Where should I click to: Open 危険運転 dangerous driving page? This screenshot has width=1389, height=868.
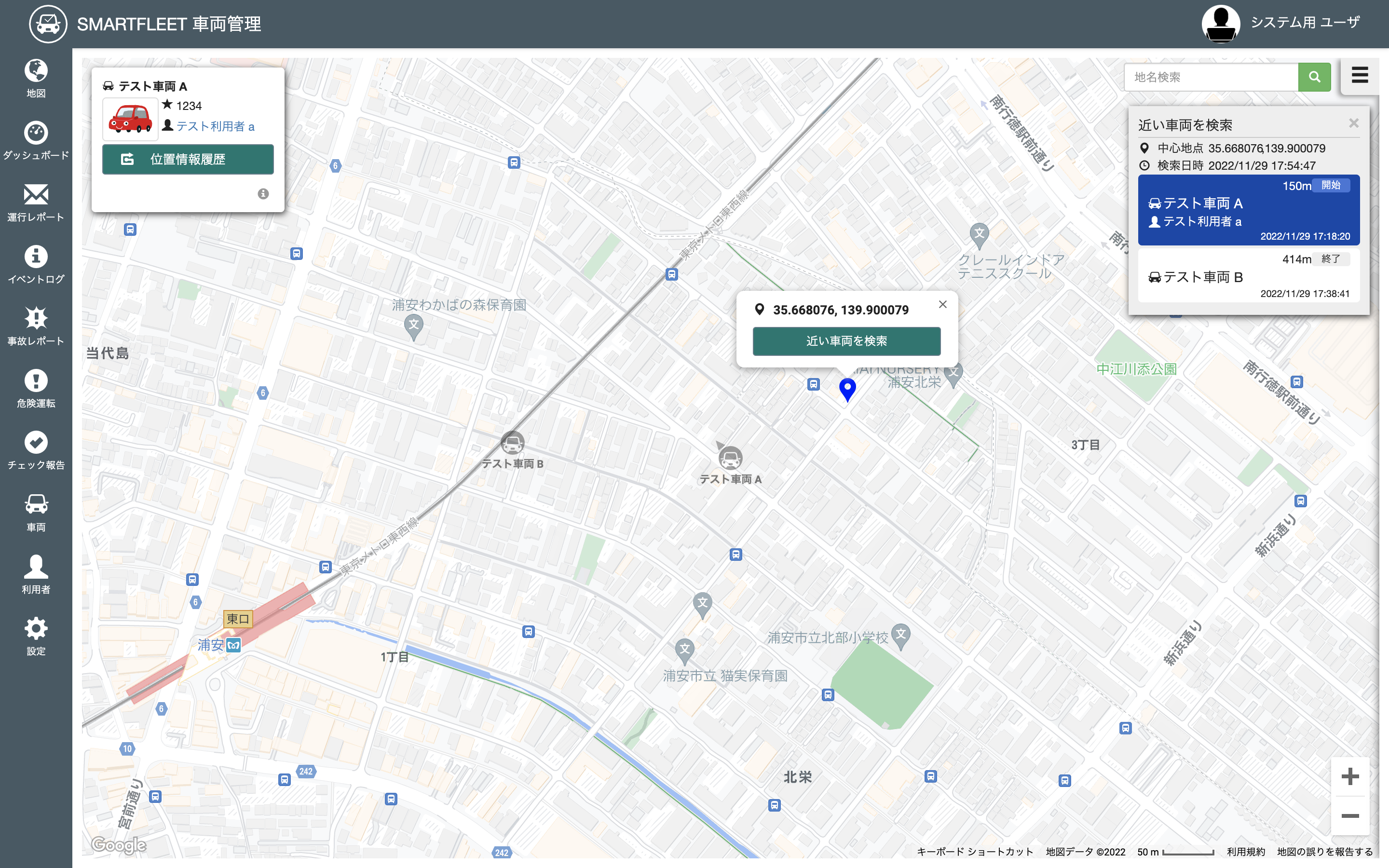tap(36, 389)
